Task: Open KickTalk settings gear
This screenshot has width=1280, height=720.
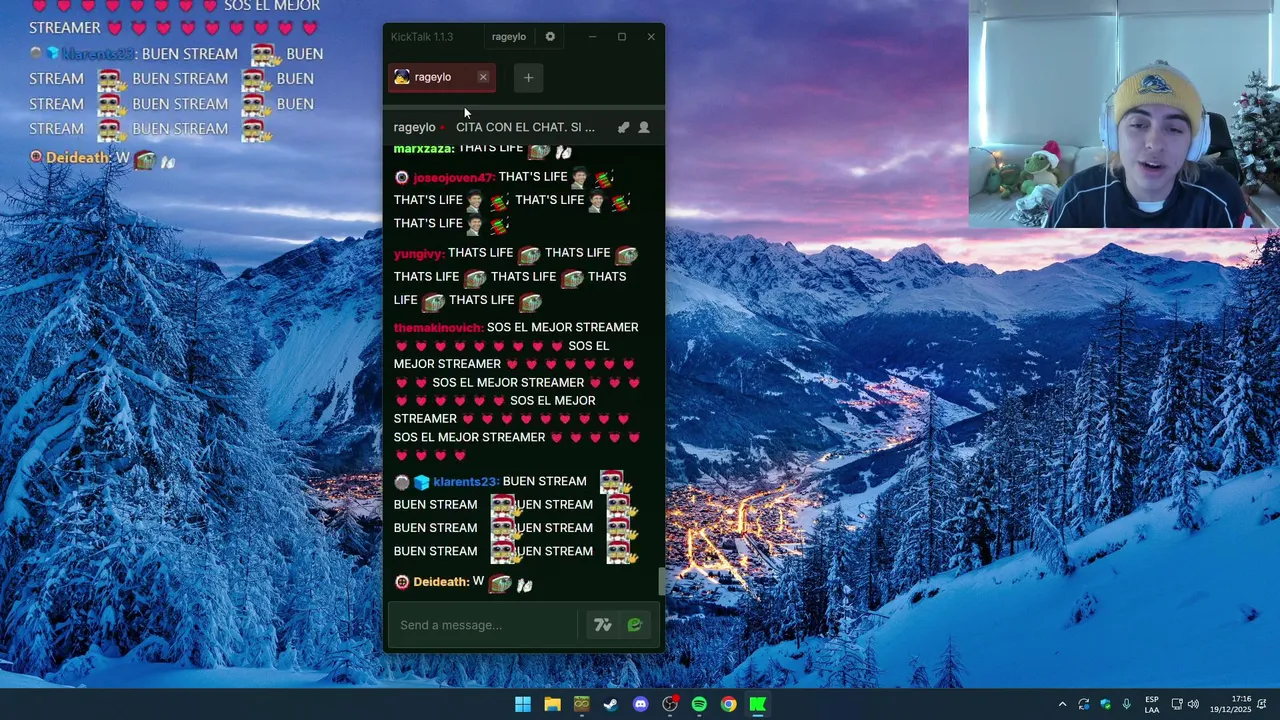Action: [550, 37]
